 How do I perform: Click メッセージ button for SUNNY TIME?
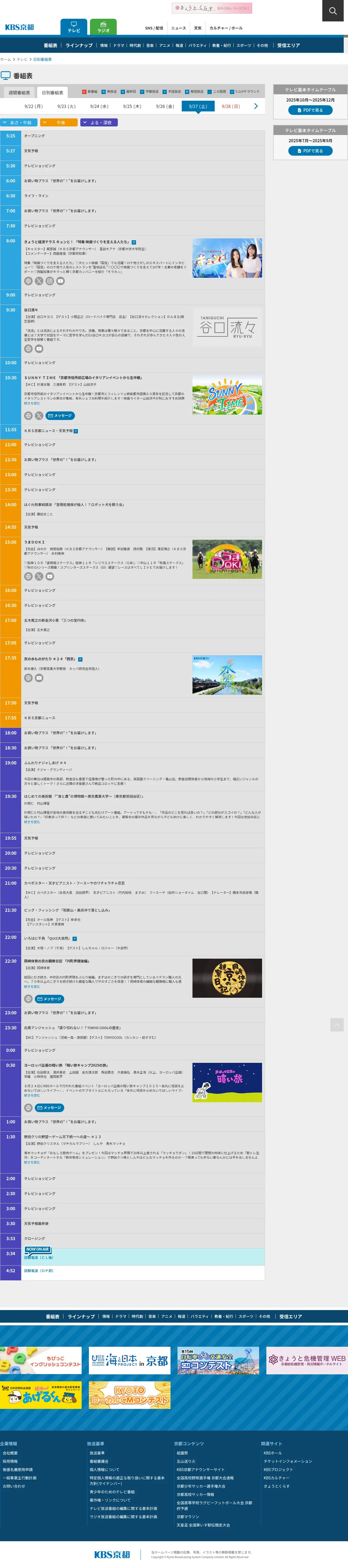point(60,416)
